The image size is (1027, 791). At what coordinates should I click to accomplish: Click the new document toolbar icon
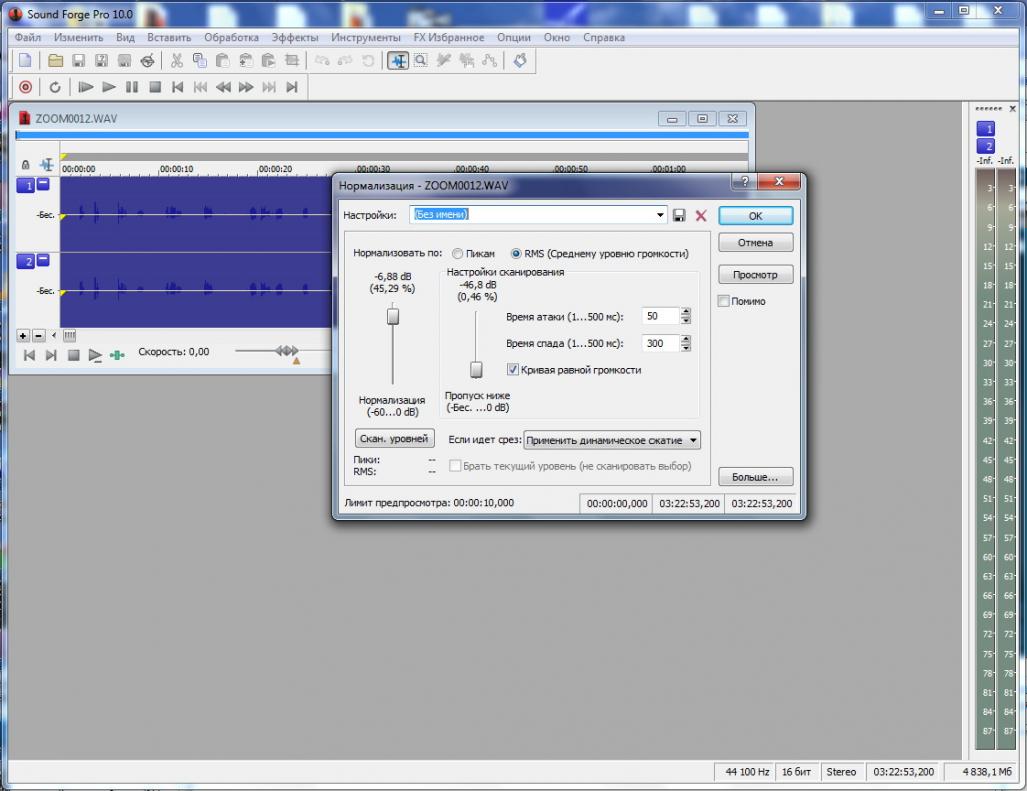pyautogui.click(x=25, y=61)
